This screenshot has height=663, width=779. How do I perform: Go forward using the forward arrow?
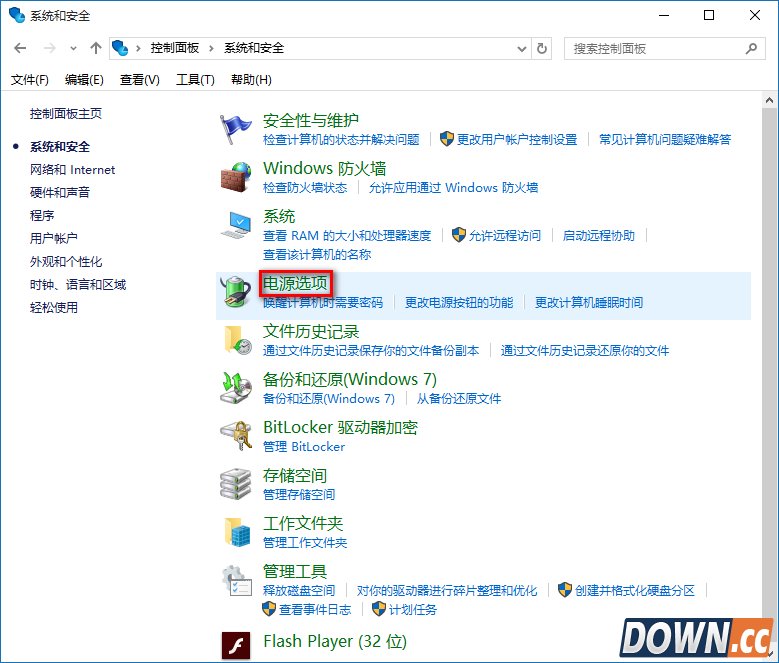(49, 48)
